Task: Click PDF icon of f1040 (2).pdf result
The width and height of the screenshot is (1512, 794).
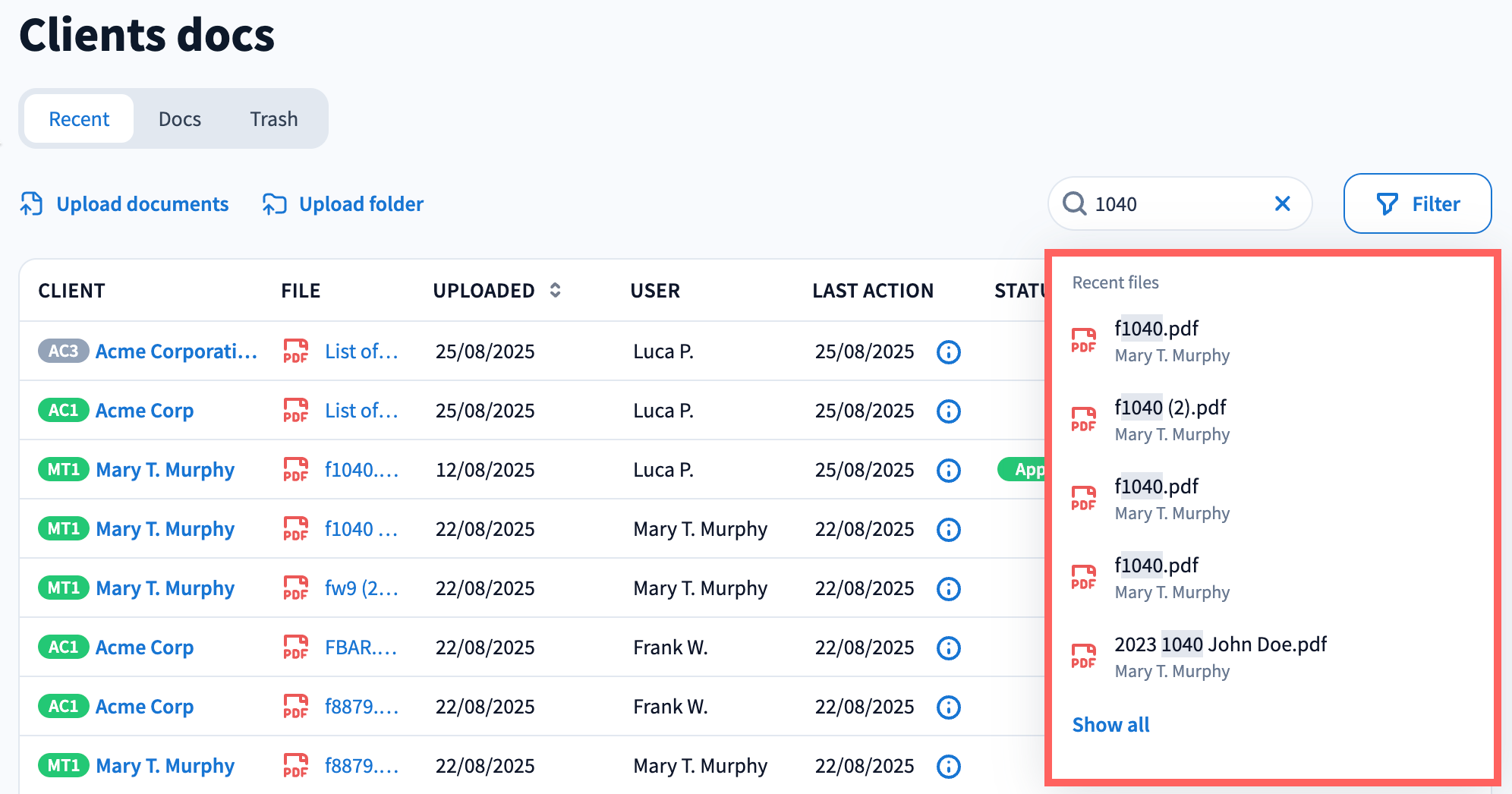Action: pyautogui.click(x=1083, y=419)
